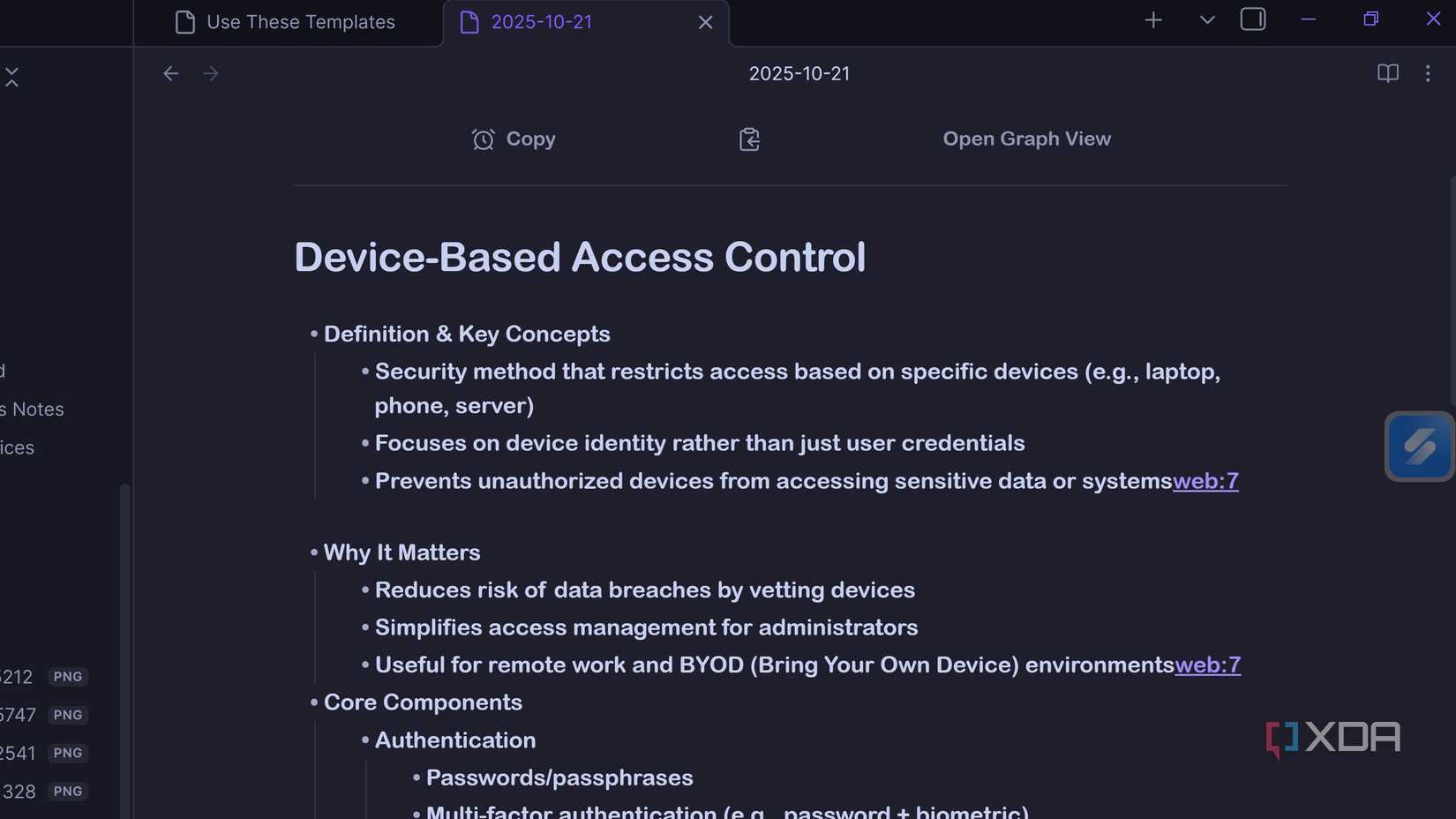This screenshot has width=1456, height=819.
Task: Collapse all items in the left sidebar
Action: click(11, 77)
